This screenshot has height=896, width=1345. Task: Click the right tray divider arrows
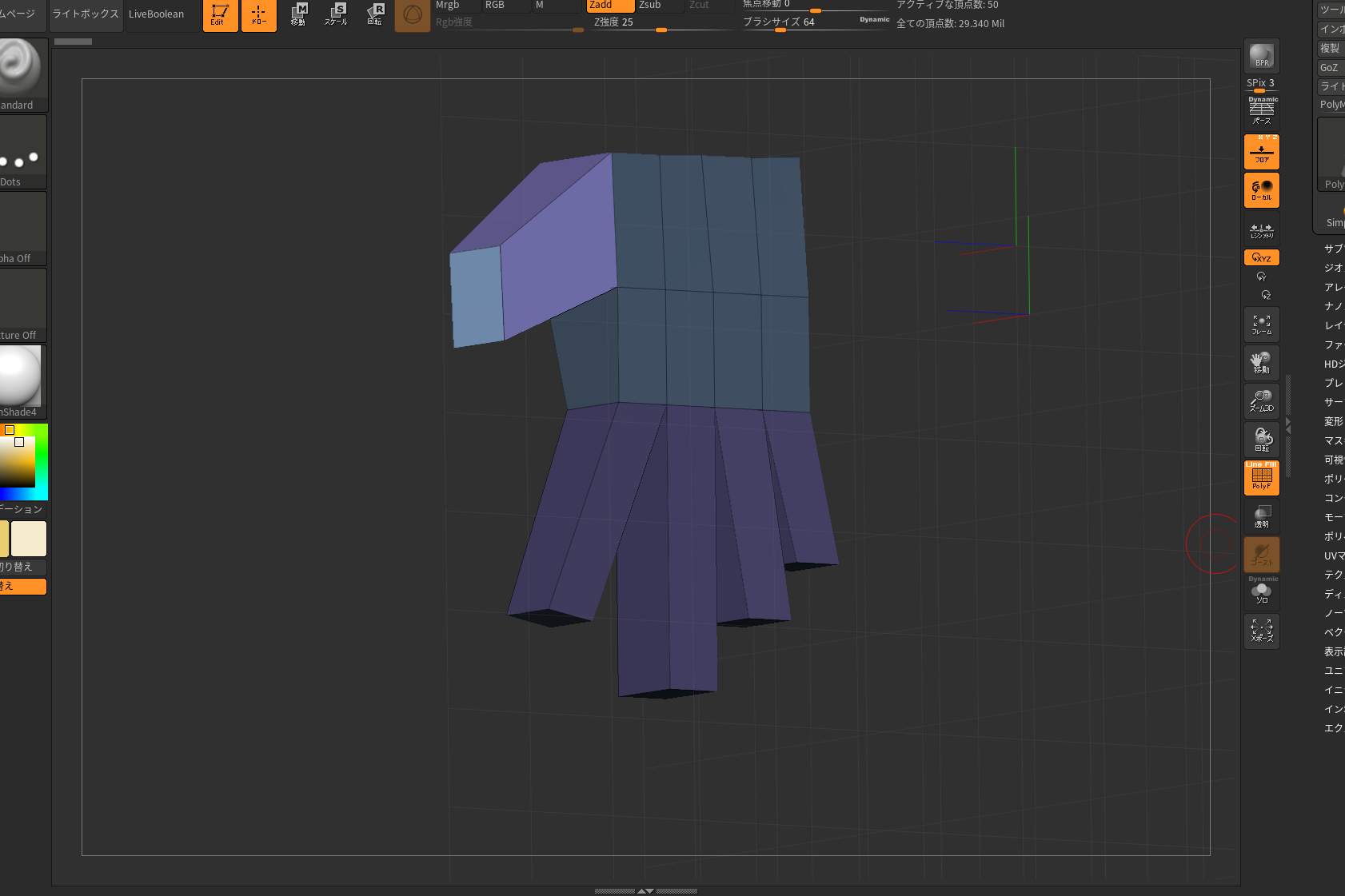1287,425
